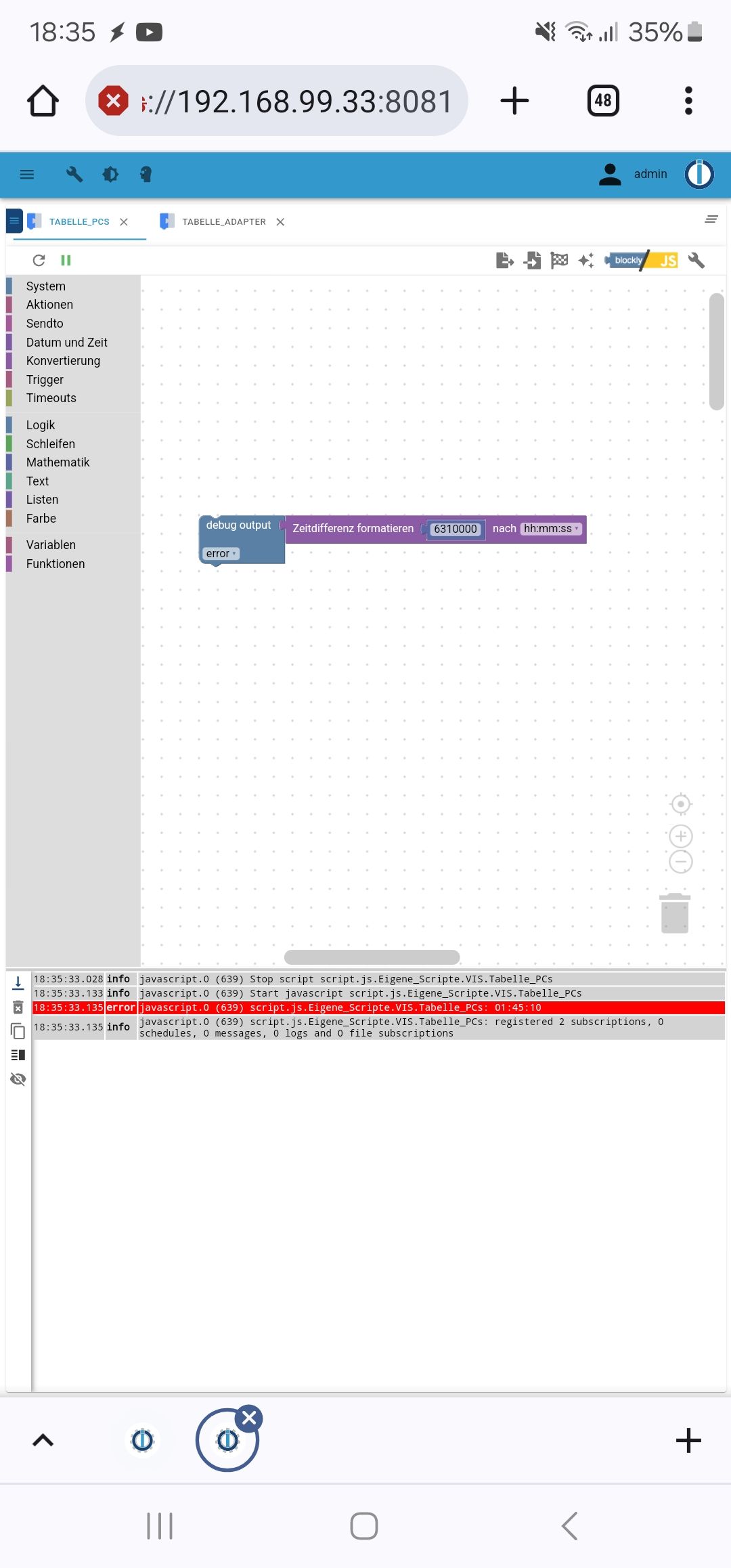Click the import blocks icon
The height and width of the screenshot is (1568, 731).
[532, 260]
